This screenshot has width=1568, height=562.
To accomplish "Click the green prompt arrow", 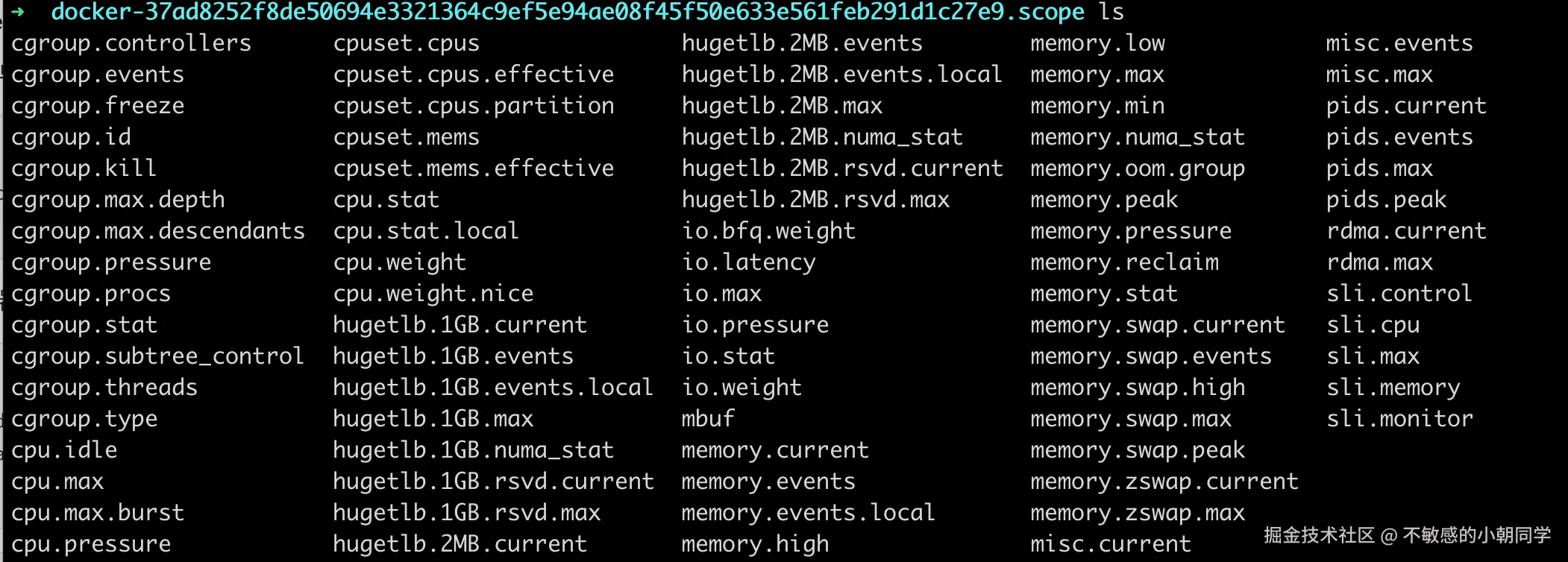I will coord(19,12).
